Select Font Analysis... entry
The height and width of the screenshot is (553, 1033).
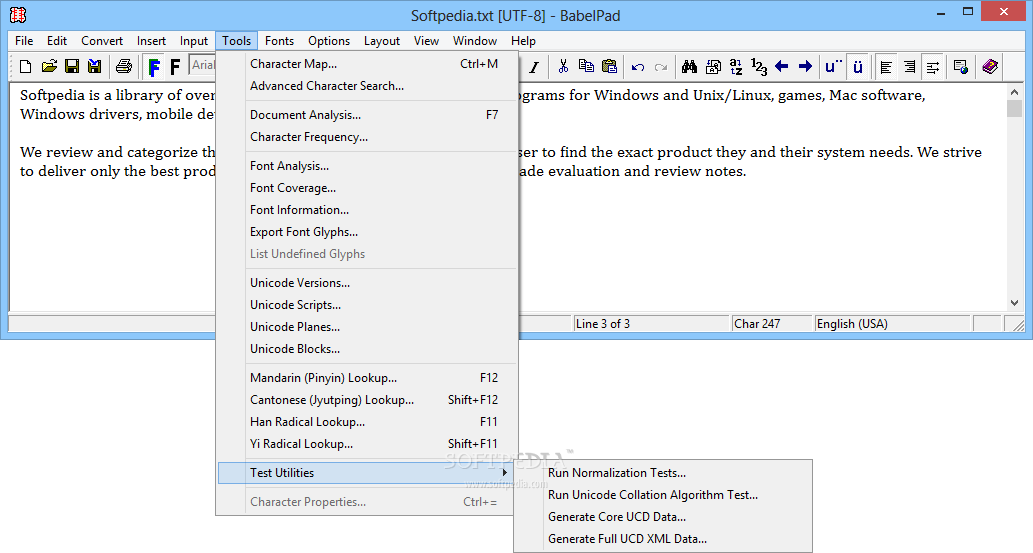368,166
